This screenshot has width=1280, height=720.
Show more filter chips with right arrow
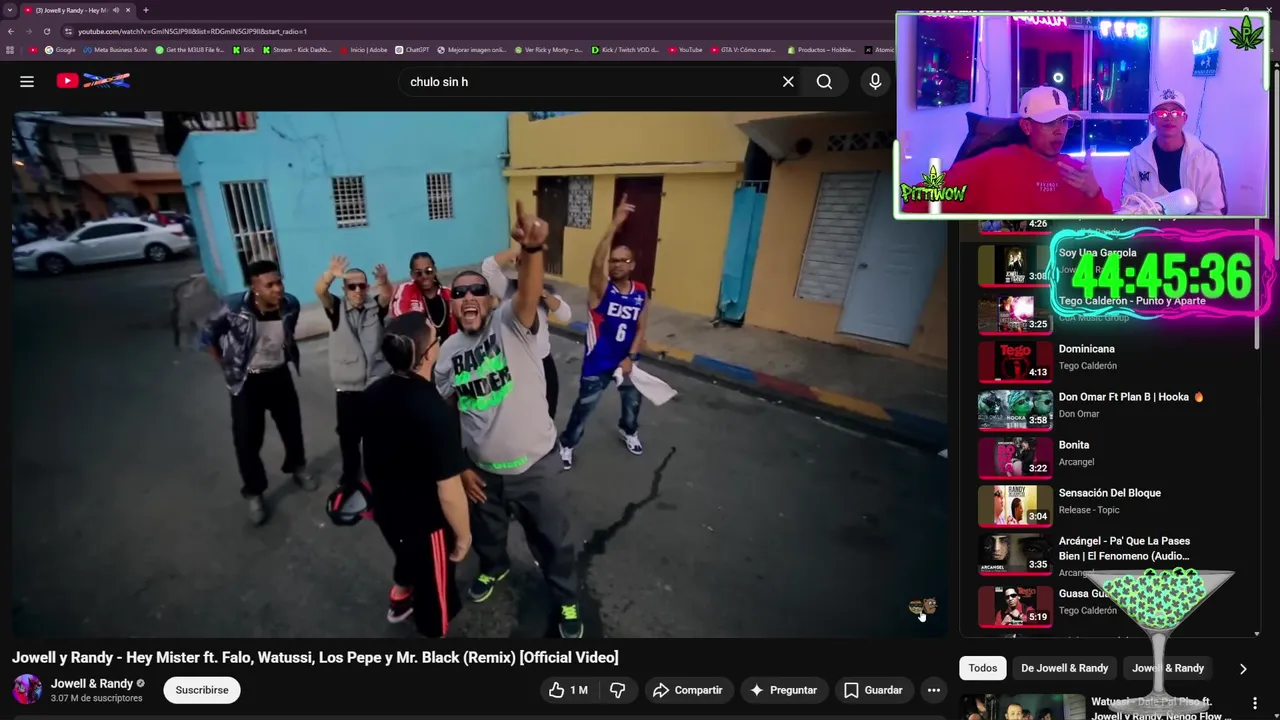(x=1243, y=668)
